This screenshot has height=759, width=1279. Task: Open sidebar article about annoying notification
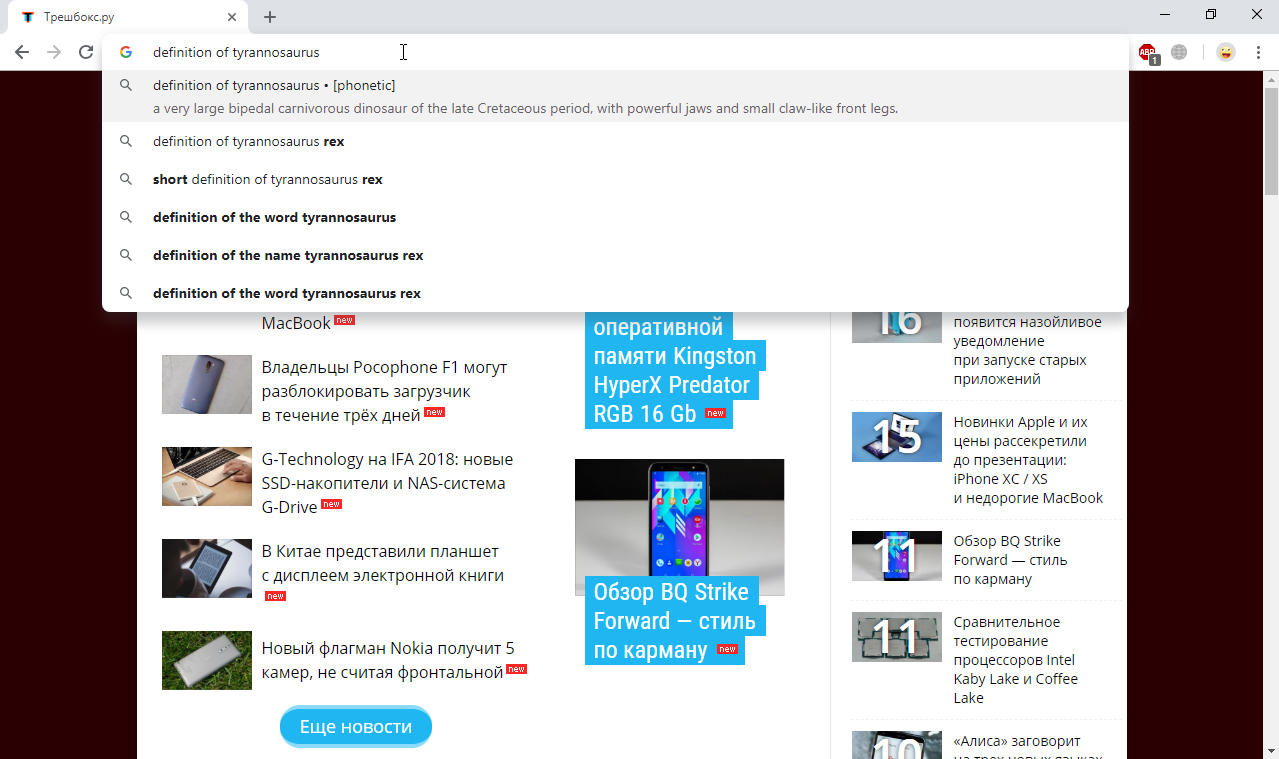pos(1027,350)
